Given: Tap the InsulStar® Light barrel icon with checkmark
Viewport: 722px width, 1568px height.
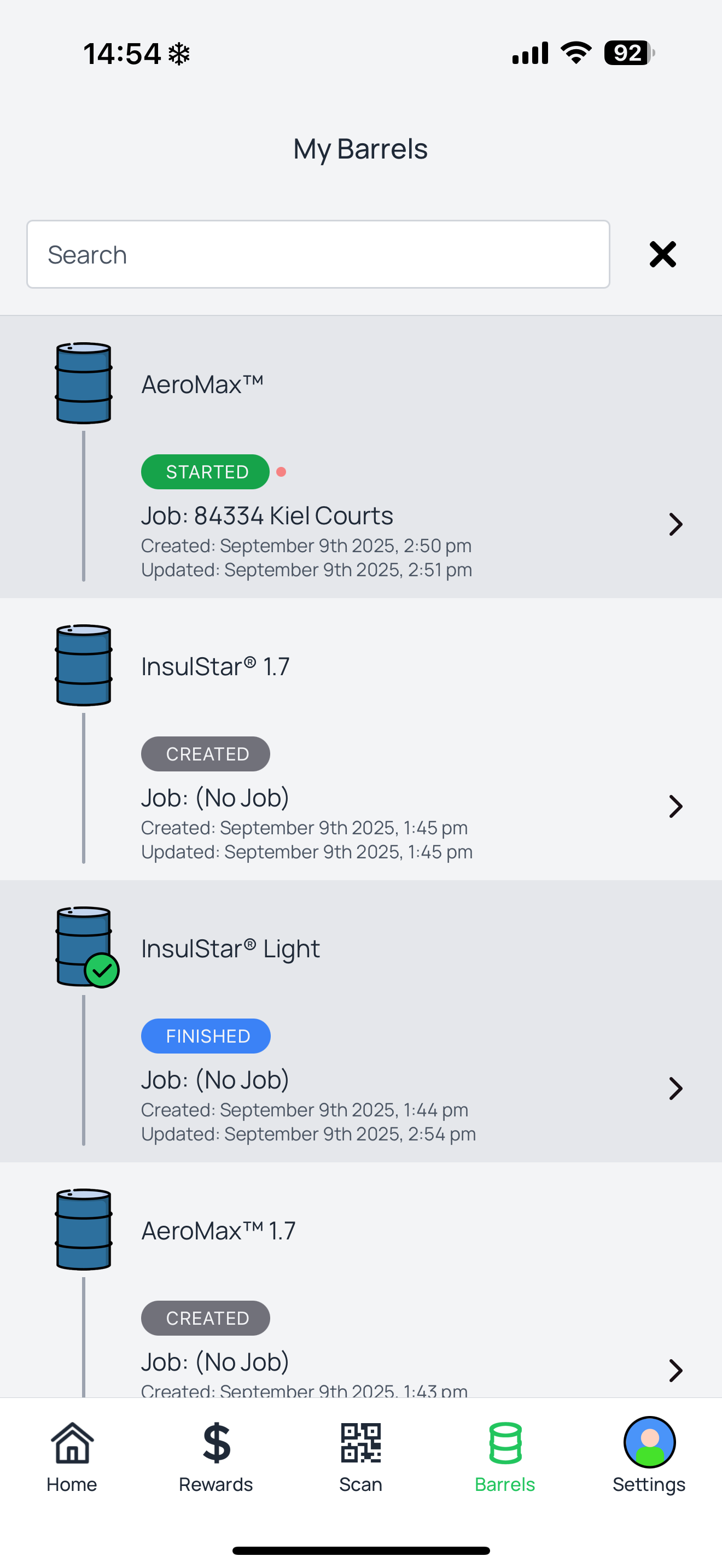Looking at the screenshot, I should pyautogui.click(x=86, y=947).
